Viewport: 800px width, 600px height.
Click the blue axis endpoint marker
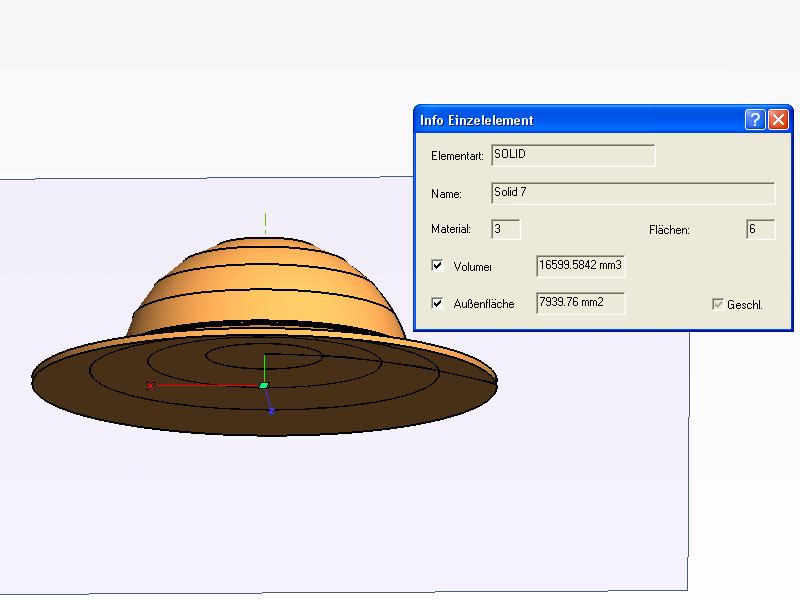coord(271,411)
